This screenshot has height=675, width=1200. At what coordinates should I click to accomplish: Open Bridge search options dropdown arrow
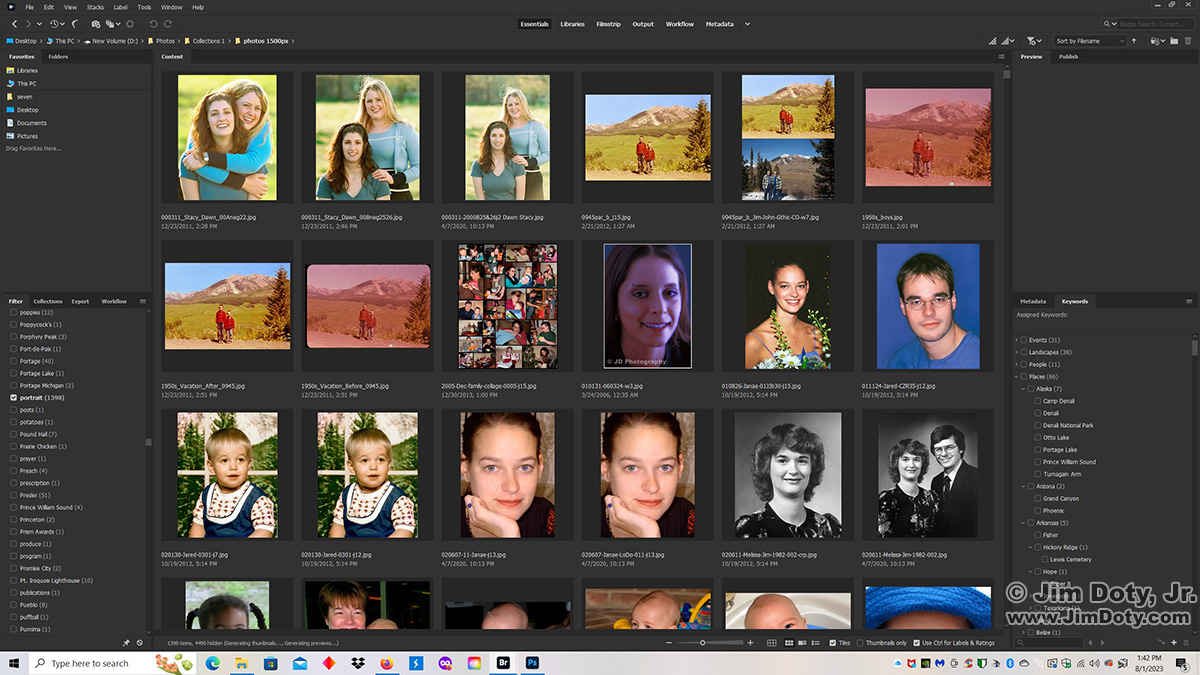[x=1114, y=24]
